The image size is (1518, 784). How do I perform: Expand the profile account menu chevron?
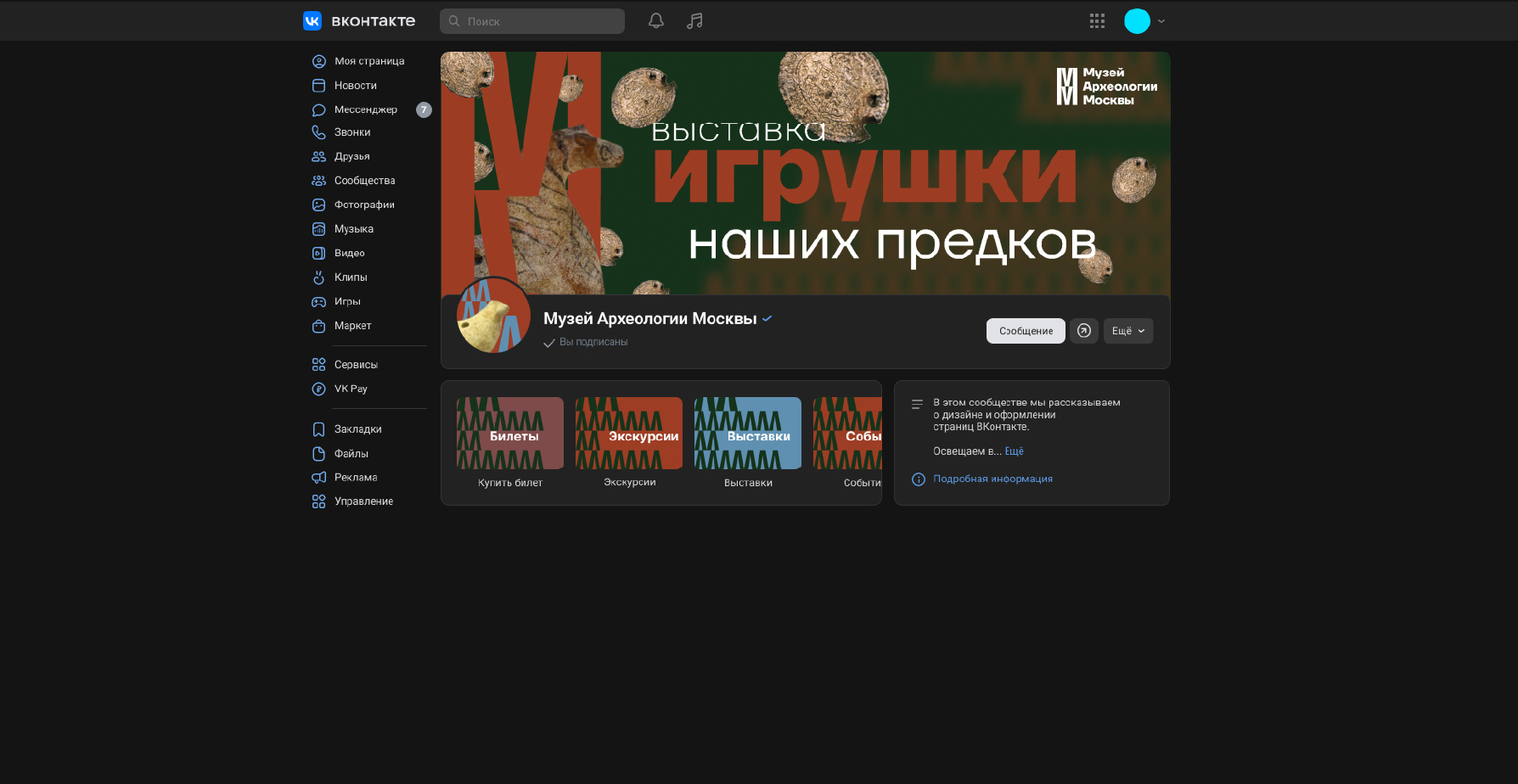point(1161,21)
